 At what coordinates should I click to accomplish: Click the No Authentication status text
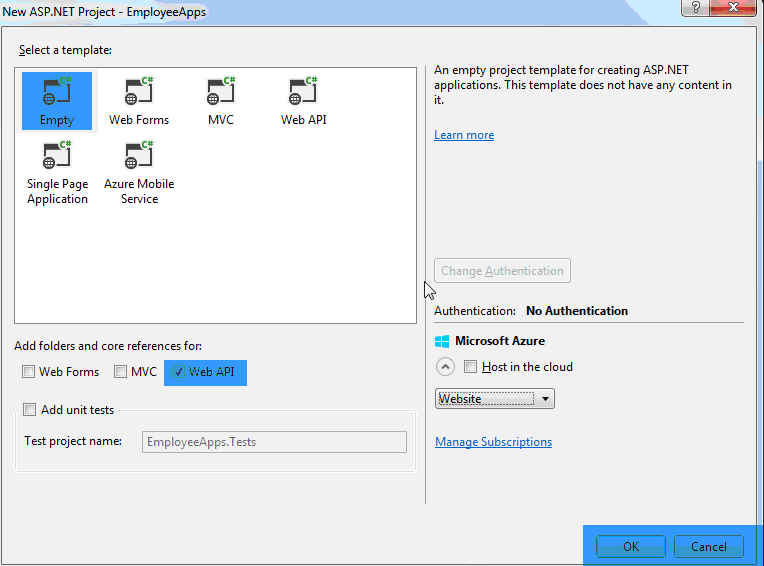[x=577, y=311]
